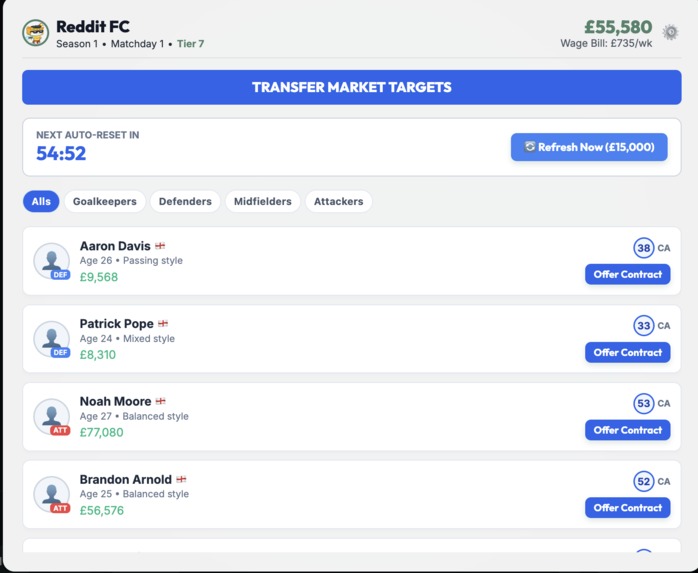
Task: Click the 38 CA rating badge
Action: point(644,248)
